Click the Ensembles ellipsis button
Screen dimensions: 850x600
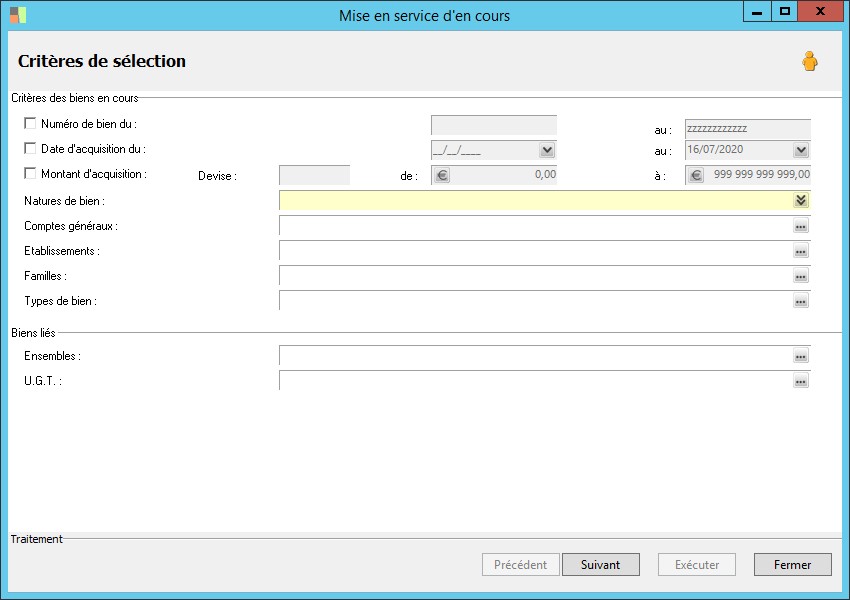click(801, 356)
